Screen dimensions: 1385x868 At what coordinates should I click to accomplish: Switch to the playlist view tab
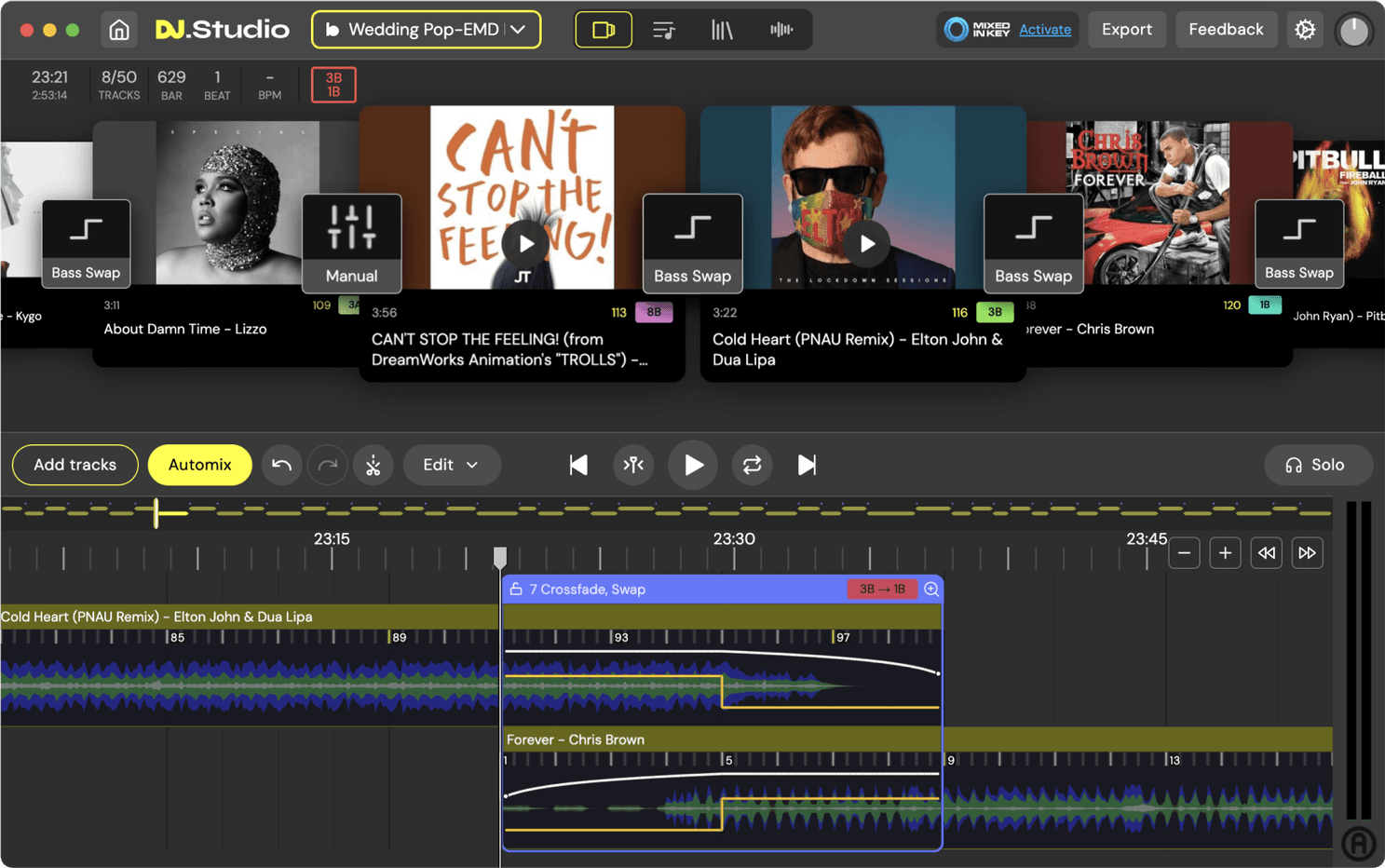tap(663, 30)
